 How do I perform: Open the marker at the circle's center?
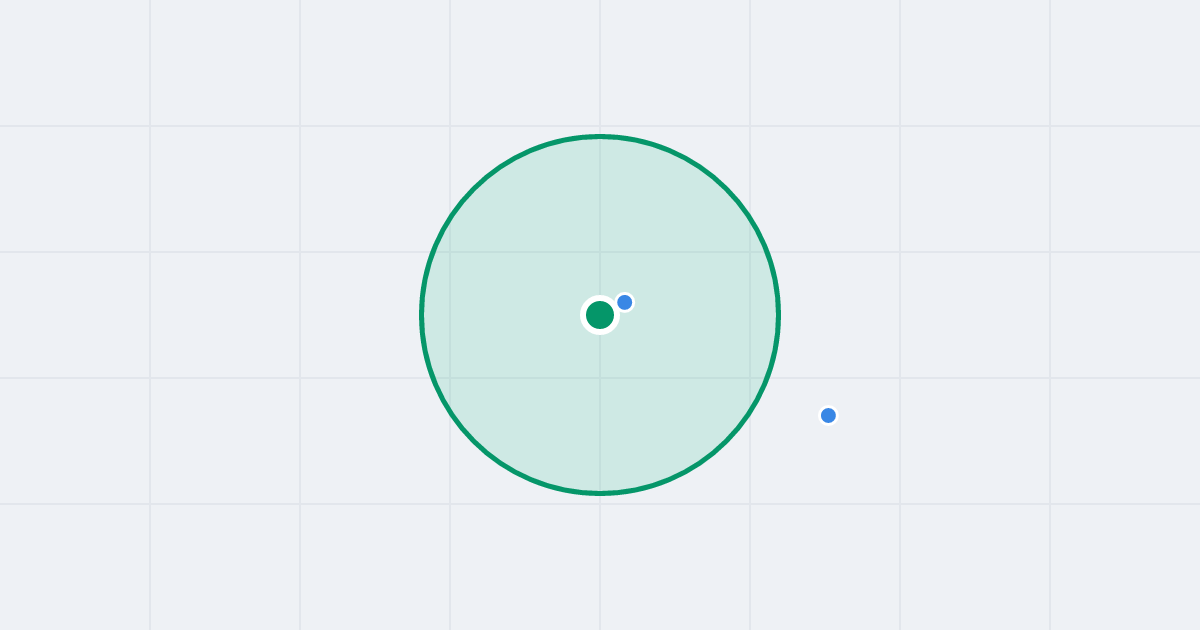[x=600, y=315]
